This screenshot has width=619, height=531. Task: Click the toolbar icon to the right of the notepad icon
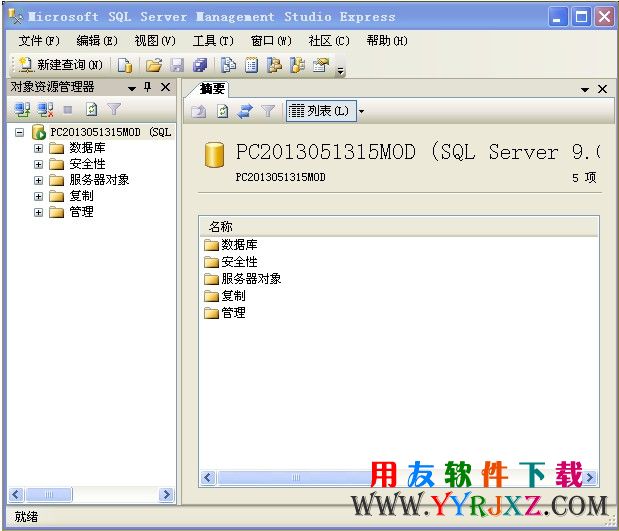tap(274, 65)
